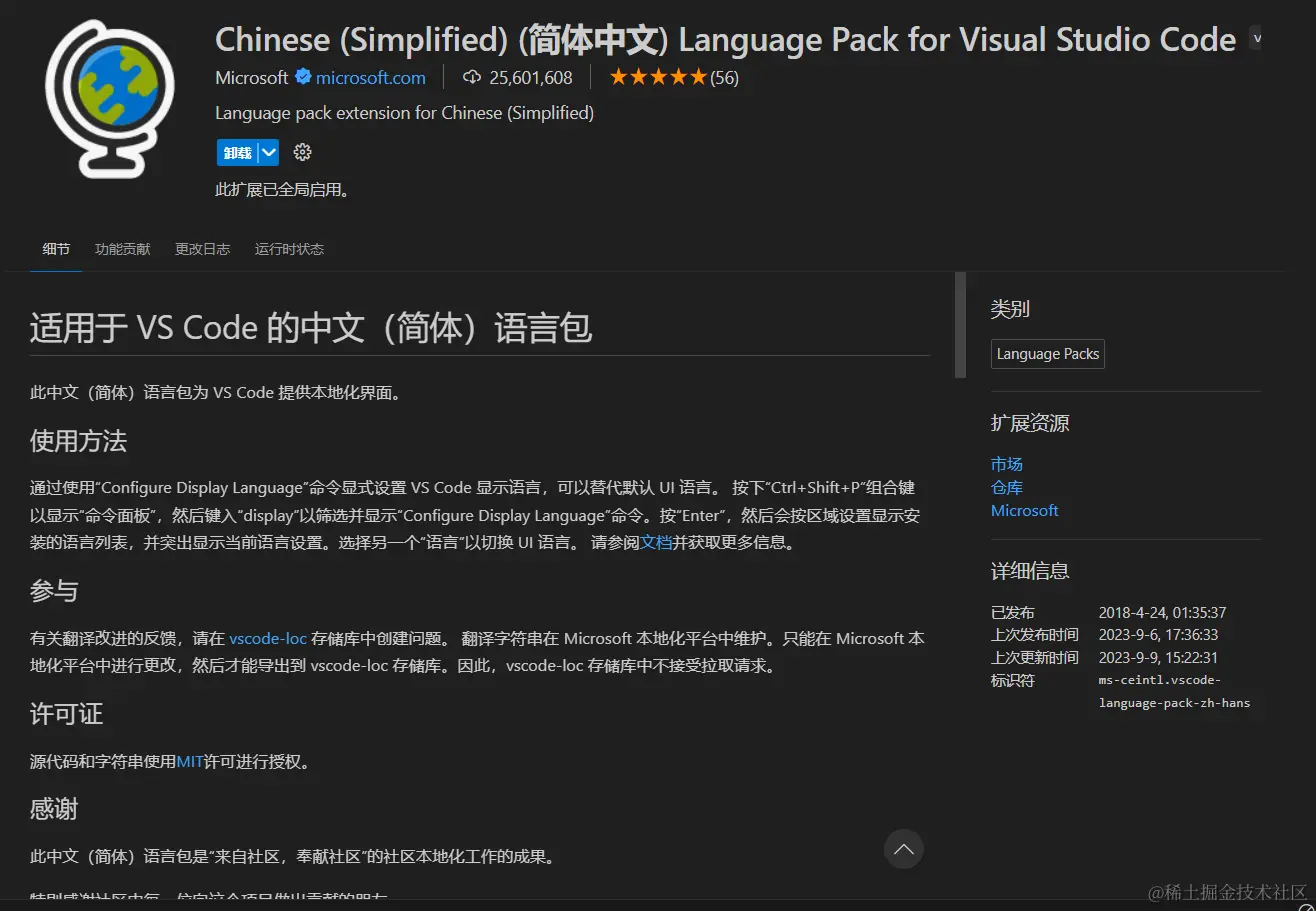Open the microsoft.com publisher link
This screenshot has width=1316, height=911.
371,77
